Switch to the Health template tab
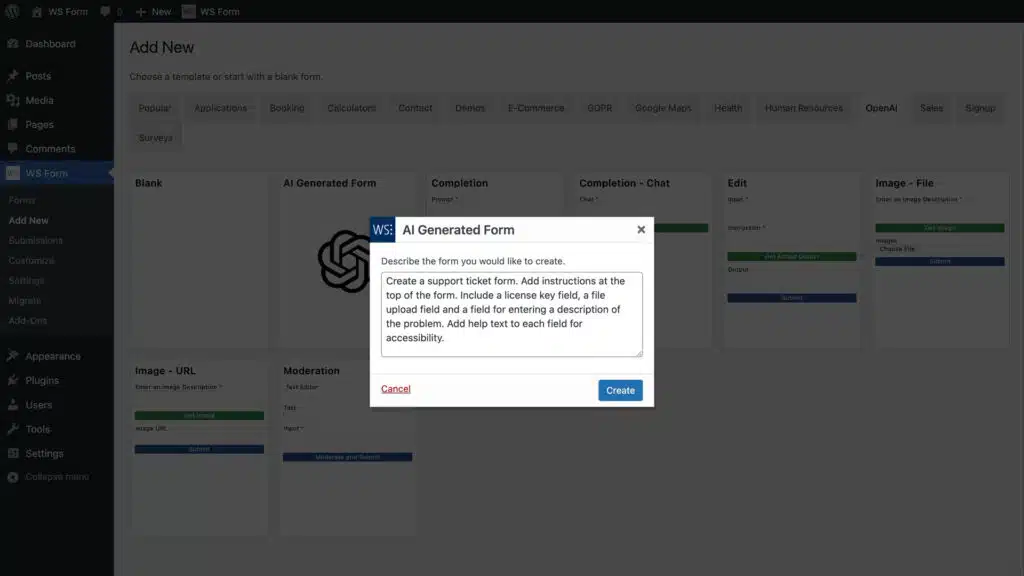Screen dimensions: 1024x576 click(x=728, y=108)
